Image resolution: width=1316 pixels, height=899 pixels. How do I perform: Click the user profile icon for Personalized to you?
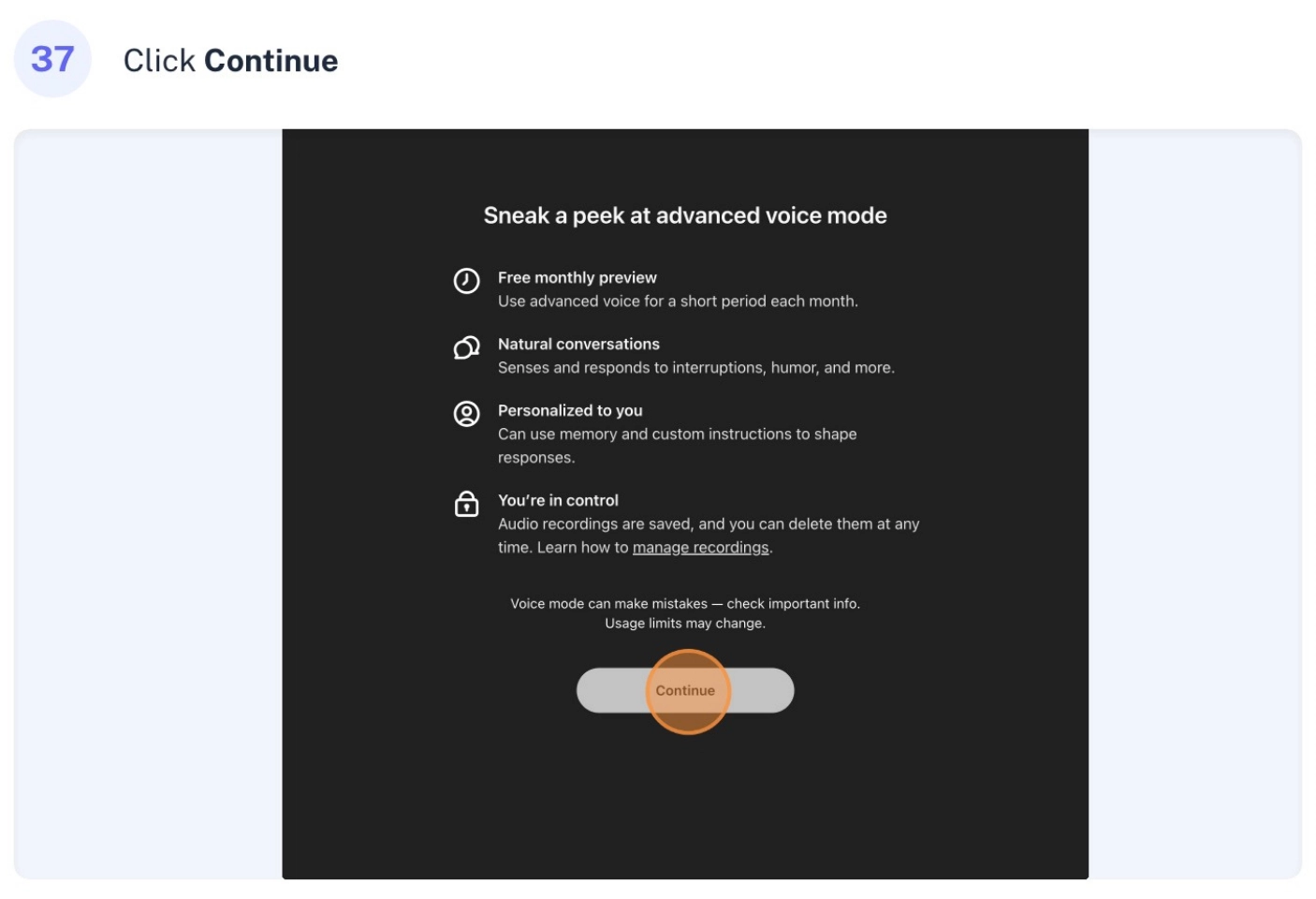click(466, 414)
